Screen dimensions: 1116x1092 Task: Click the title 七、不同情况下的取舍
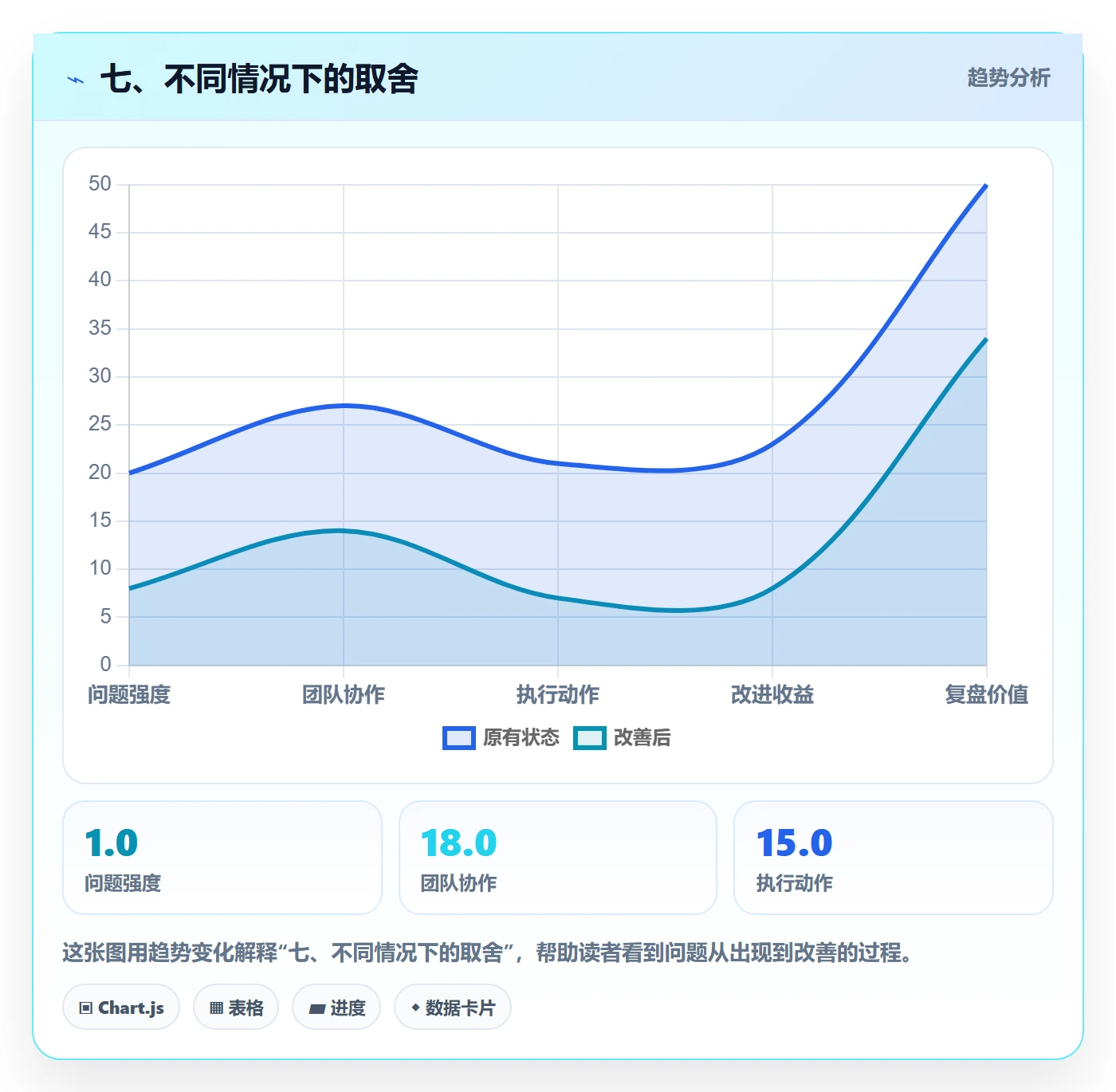point(259,79)
